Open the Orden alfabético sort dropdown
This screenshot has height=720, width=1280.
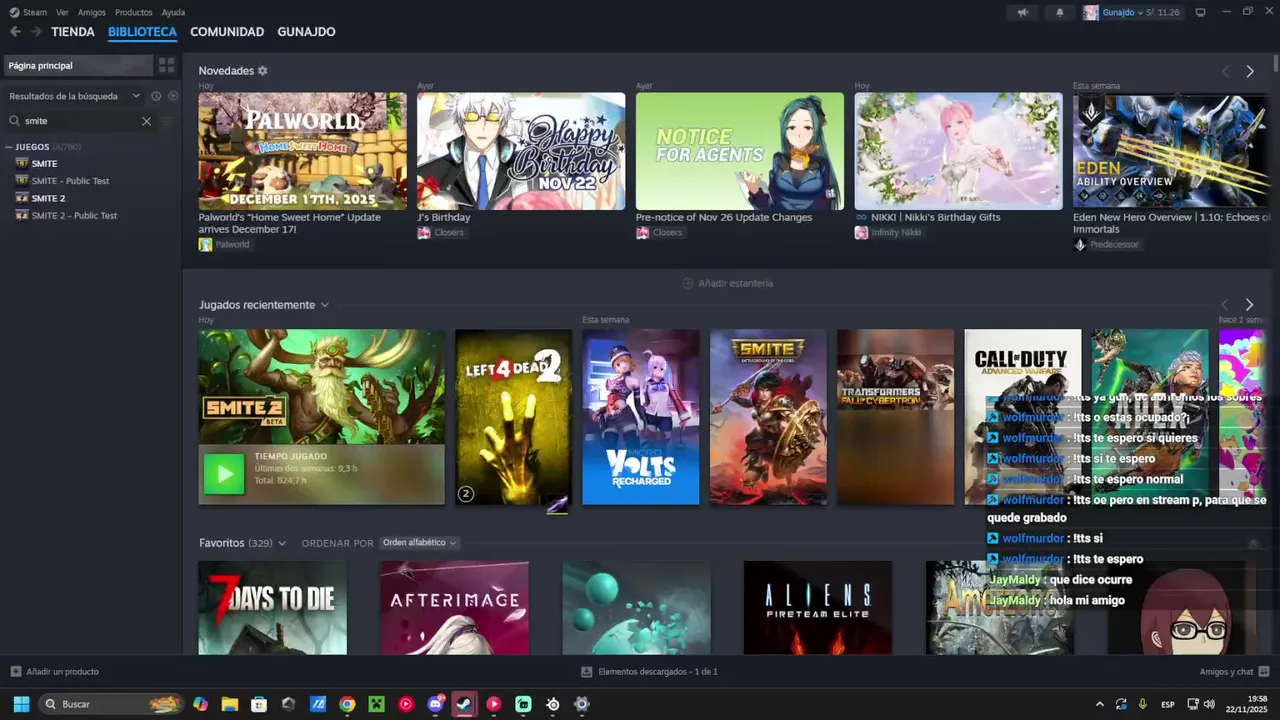coord(419,543)
